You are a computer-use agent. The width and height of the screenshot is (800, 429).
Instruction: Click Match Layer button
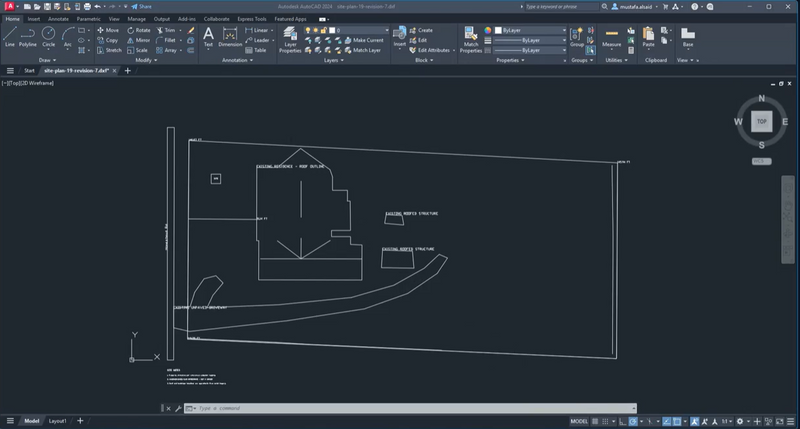(362, 50)
